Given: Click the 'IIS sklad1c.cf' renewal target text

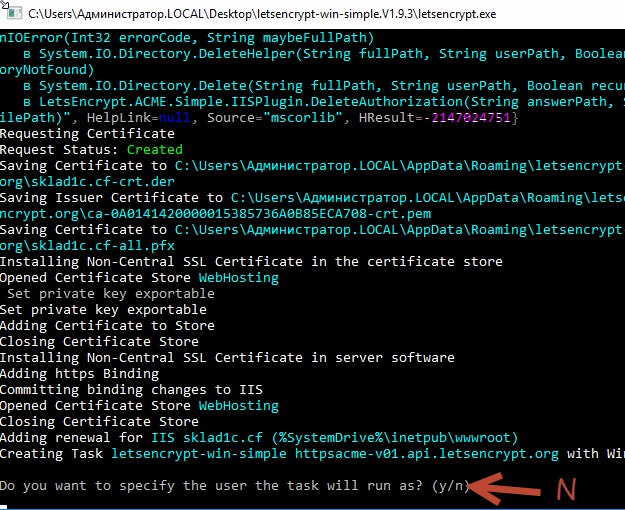Looking at the screenshot, I should coord(211,438).
